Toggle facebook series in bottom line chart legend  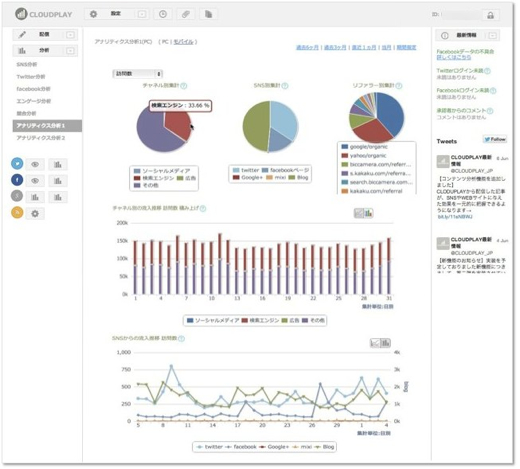(241, 447)
